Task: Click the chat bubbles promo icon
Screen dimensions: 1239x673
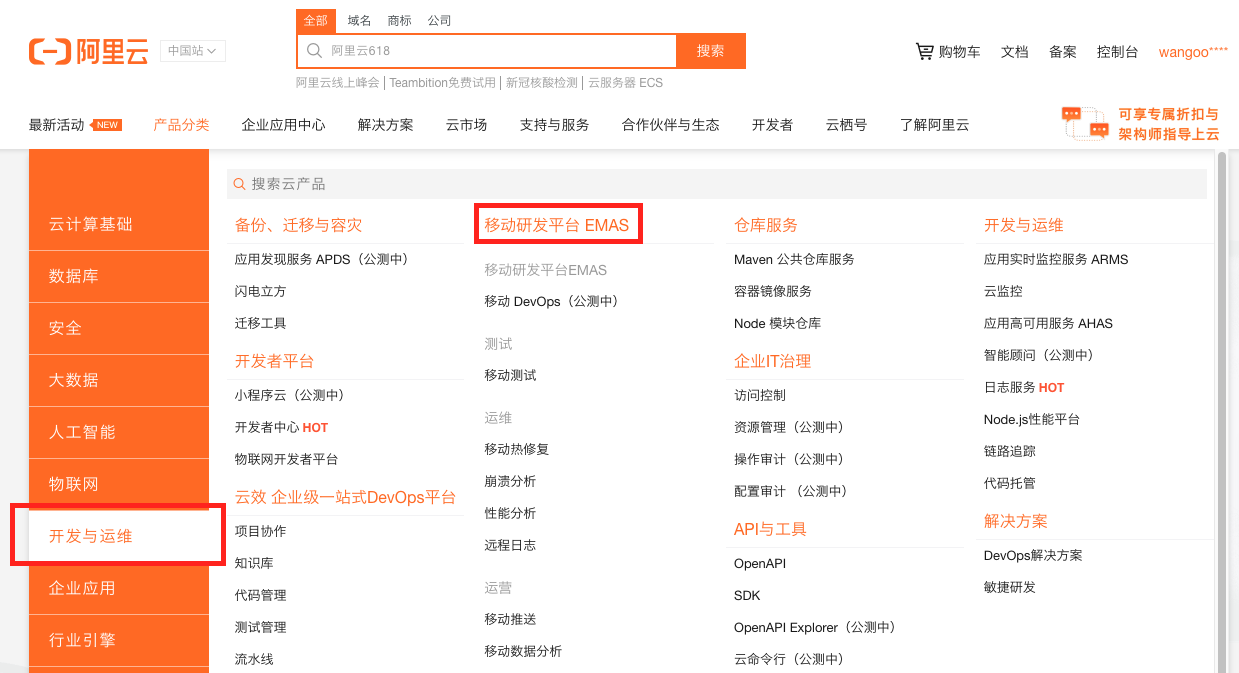Action: (x=1085, y=123)
